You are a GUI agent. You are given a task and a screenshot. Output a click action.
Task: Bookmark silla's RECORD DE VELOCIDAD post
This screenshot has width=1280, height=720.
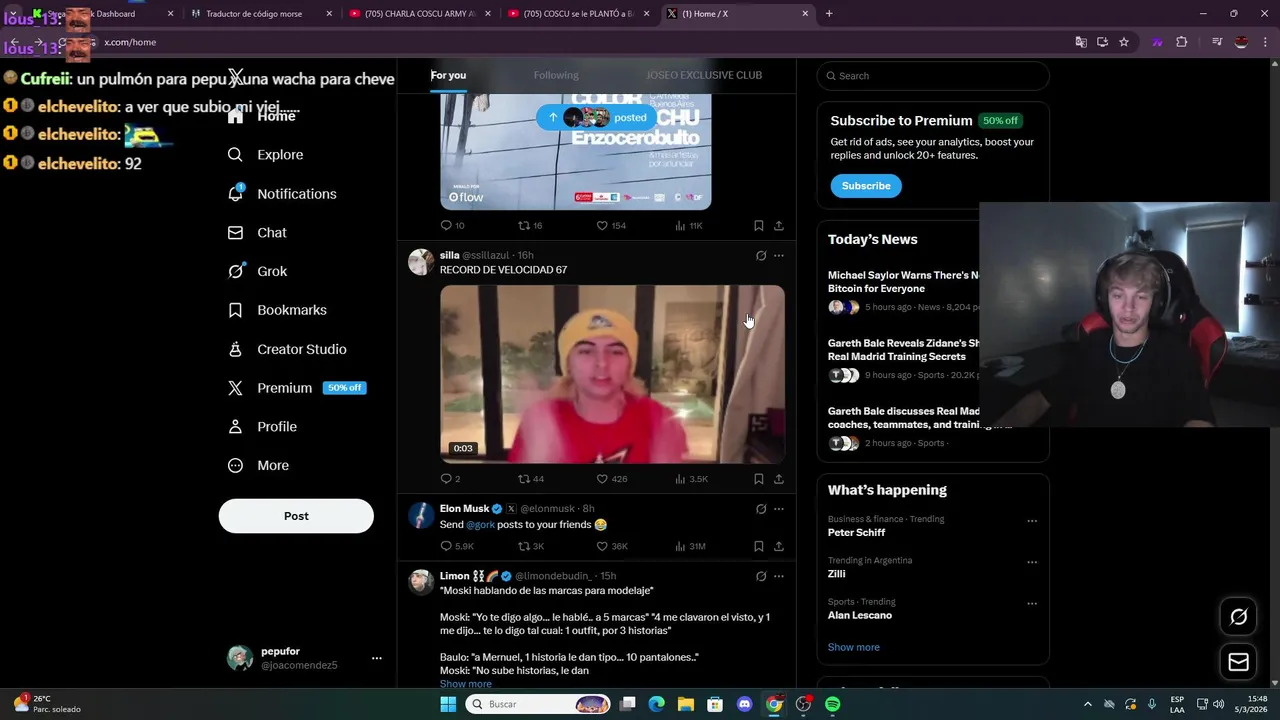(x=758, y=479)
